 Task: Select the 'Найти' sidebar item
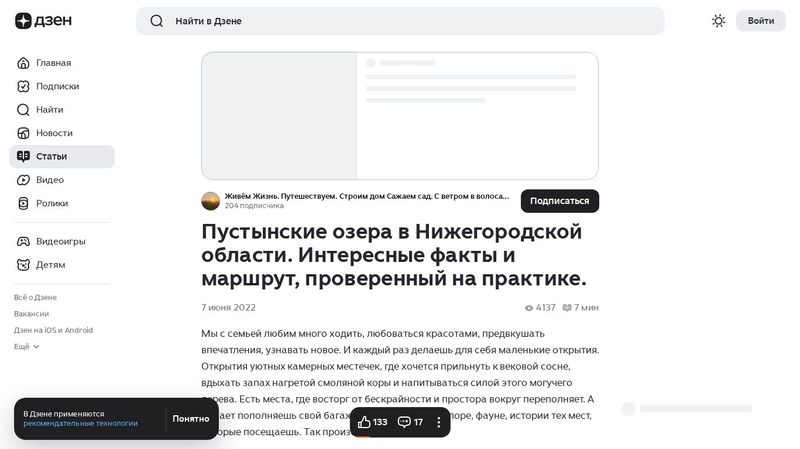point(49,110)
